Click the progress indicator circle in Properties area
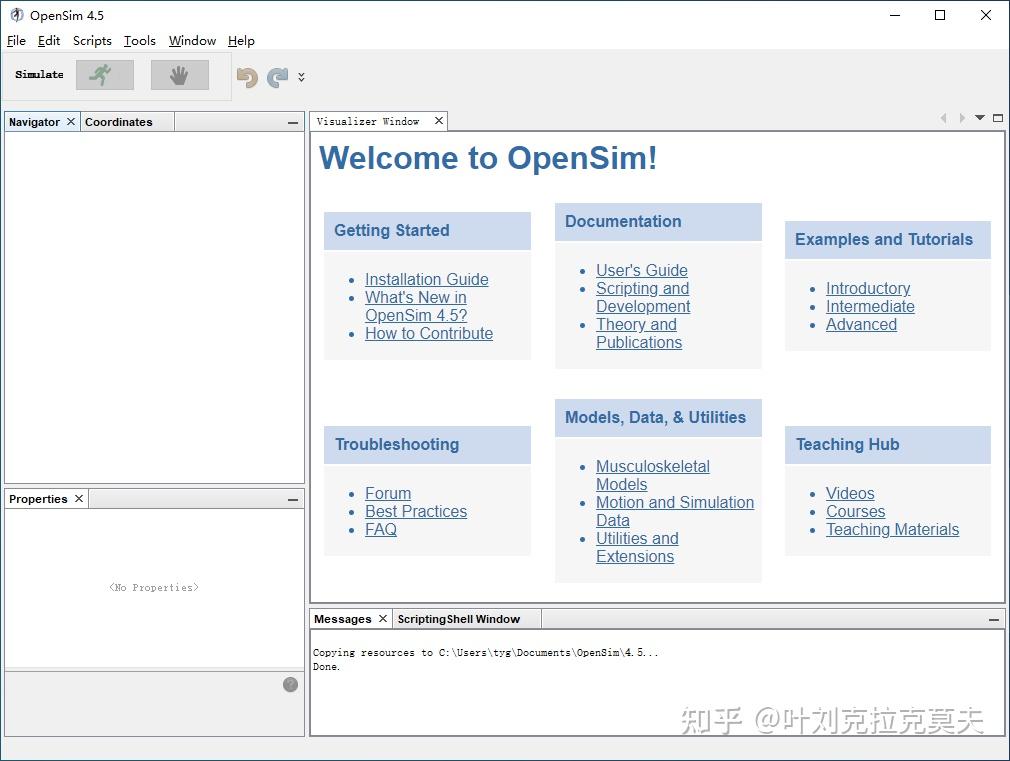1010x761 pixels. click(290, 684)
